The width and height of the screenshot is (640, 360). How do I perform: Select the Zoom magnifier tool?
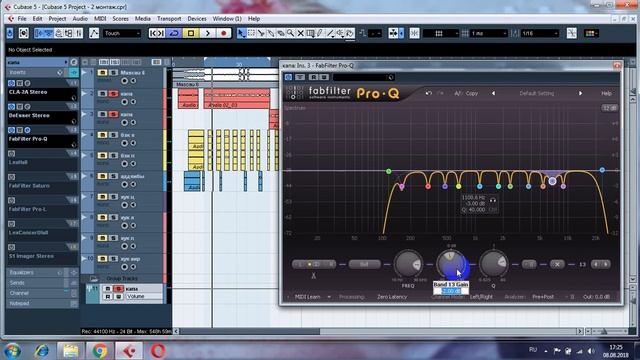(290, 33)
